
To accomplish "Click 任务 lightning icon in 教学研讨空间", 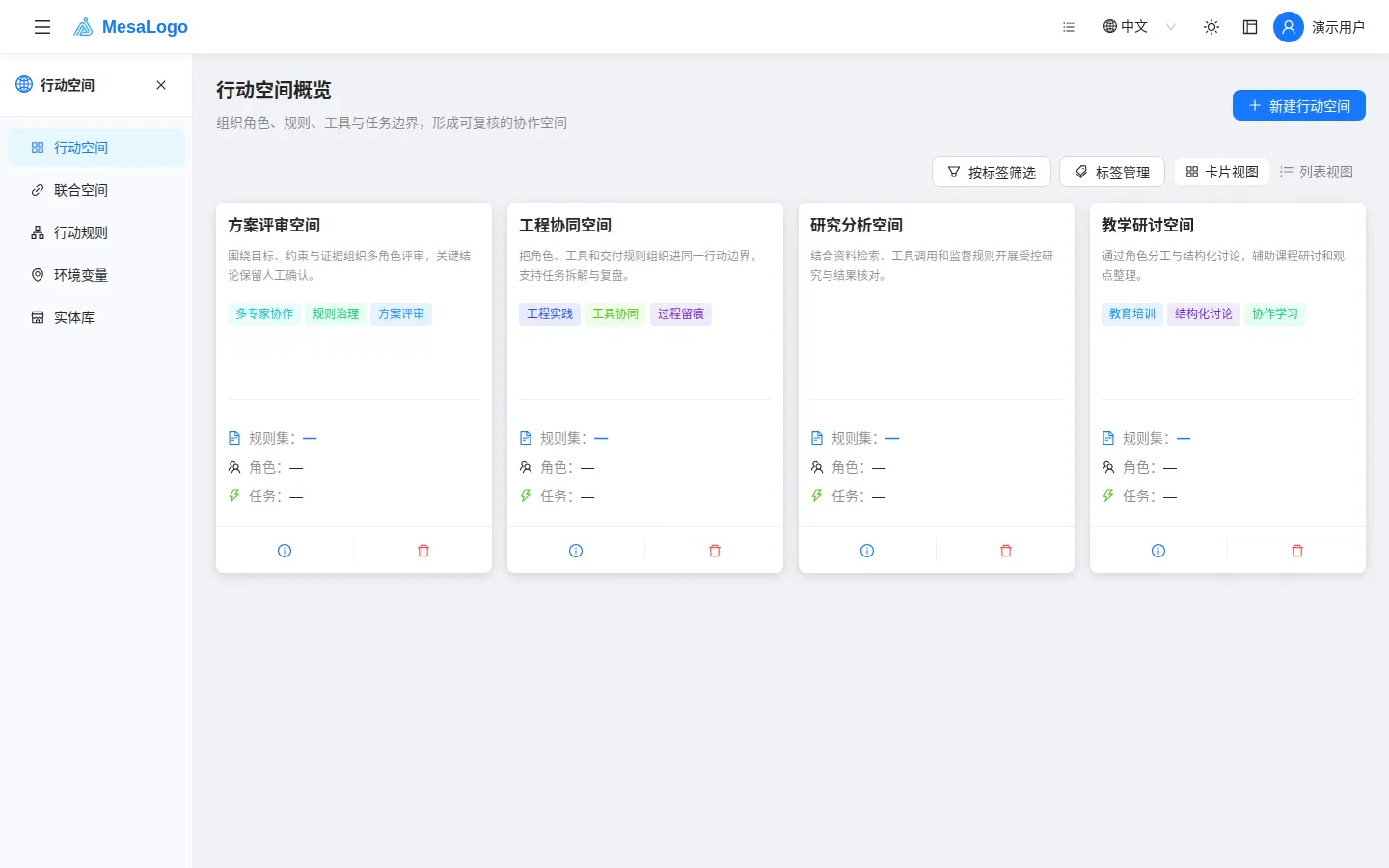I will click(x=1108, y=496).
